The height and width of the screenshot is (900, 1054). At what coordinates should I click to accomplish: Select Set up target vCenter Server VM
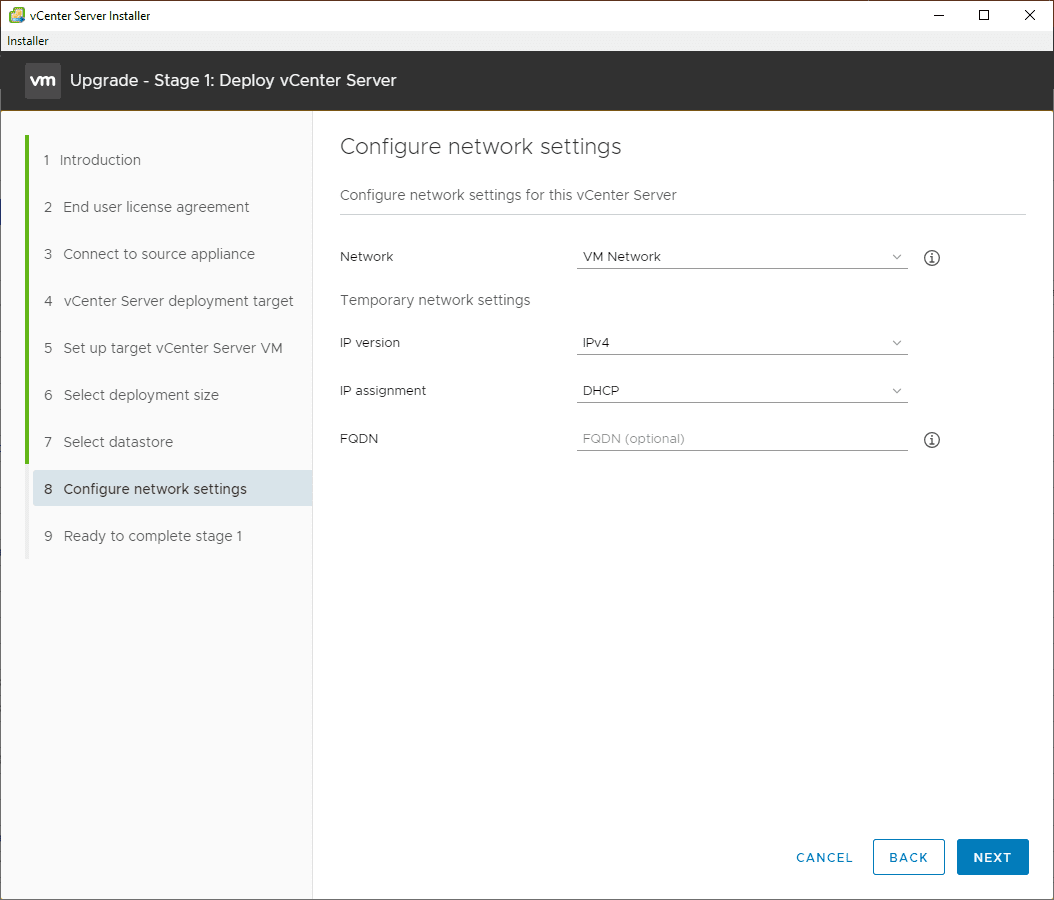tap(172, 348)
